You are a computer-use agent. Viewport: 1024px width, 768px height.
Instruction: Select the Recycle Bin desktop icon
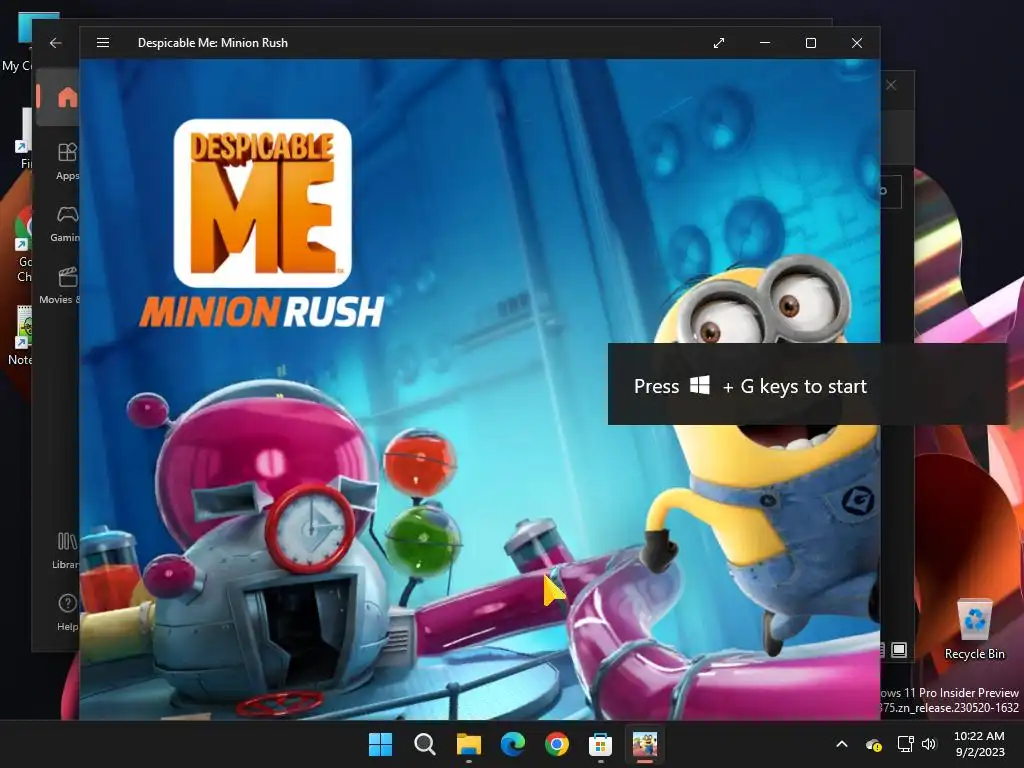[974, 630]
